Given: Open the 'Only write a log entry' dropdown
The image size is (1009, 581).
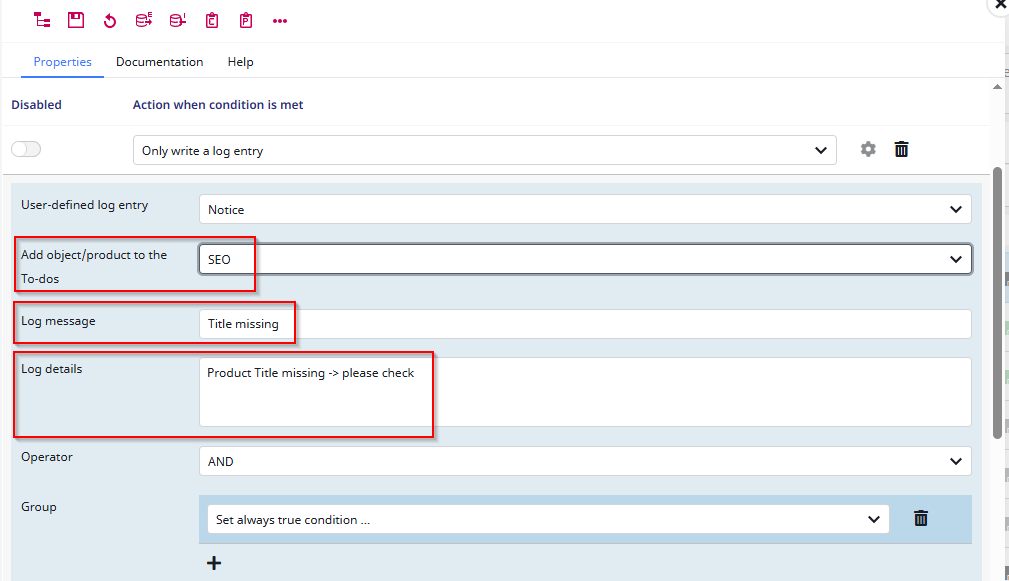Looking at the screenshot, I should pyautogui.click(x=484, y=149).
